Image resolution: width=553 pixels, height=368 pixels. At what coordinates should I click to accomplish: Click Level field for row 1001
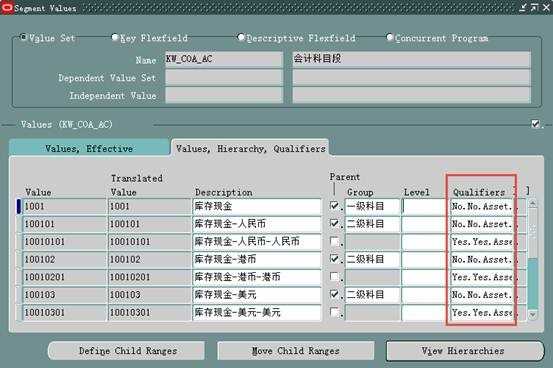click(424, 206)
